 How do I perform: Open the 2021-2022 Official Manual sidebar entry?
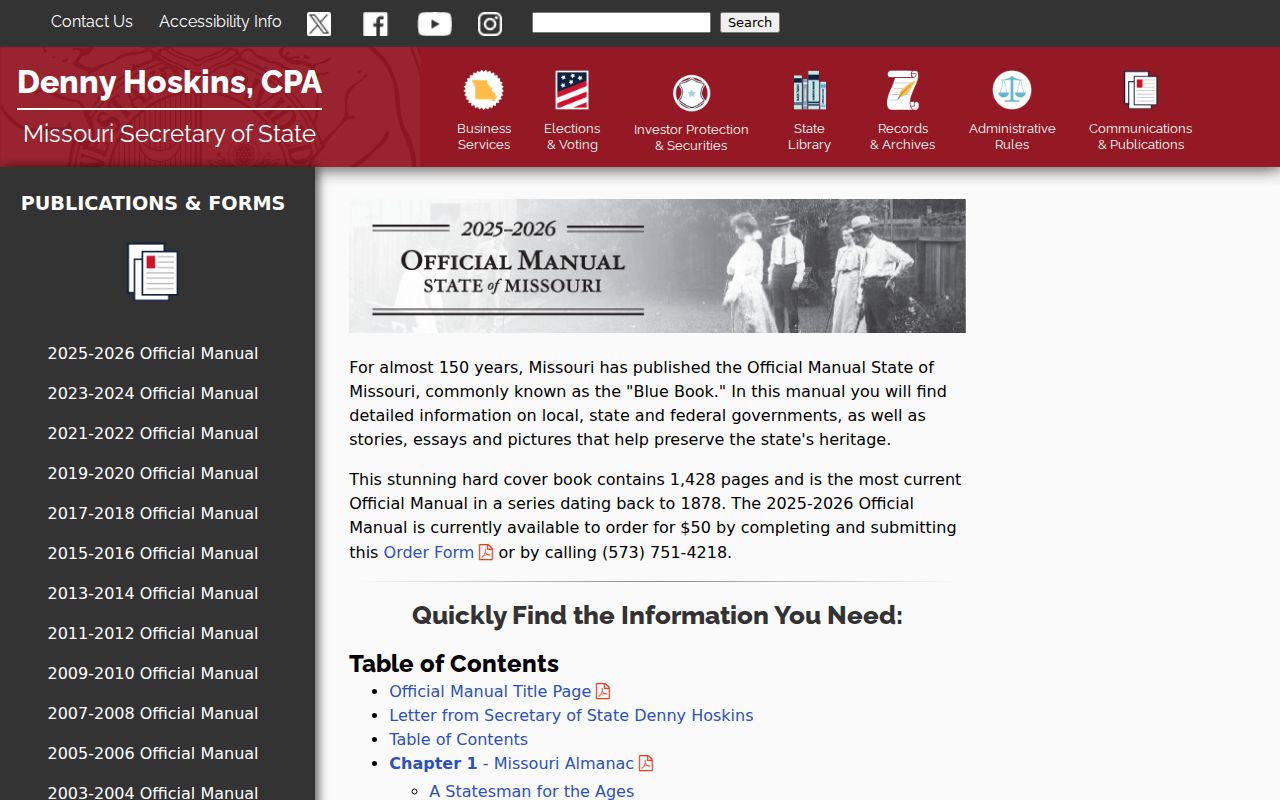click(x=153, y=433)
